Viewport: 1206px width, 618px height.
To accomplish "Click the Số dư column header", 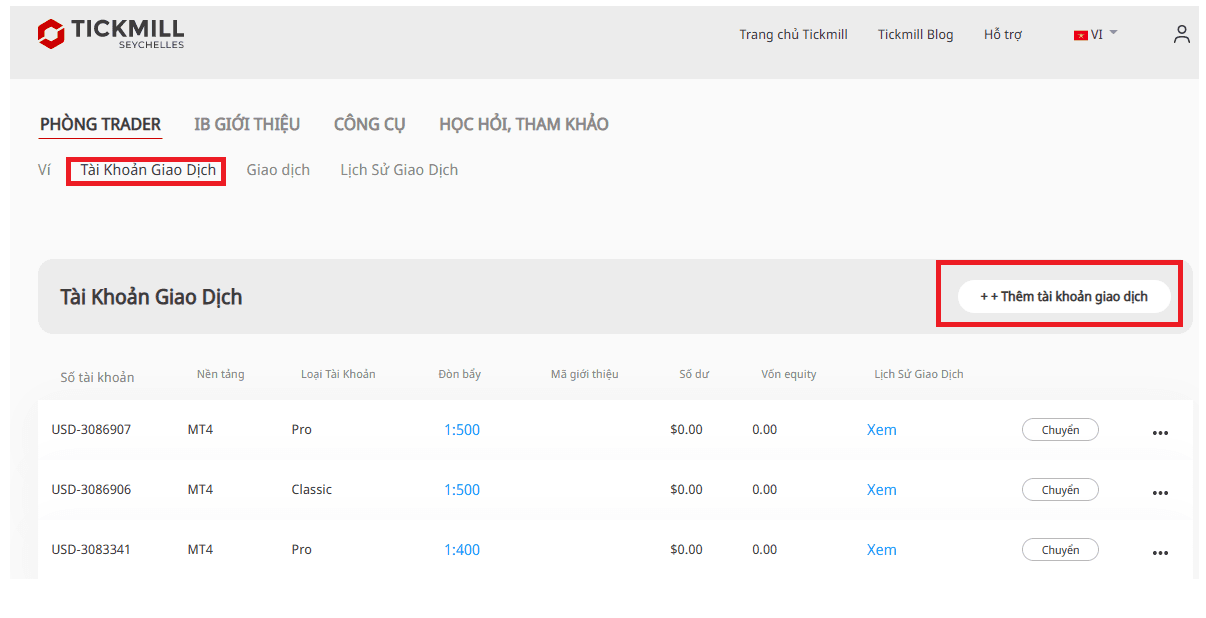I will click(x=694, y=374).
